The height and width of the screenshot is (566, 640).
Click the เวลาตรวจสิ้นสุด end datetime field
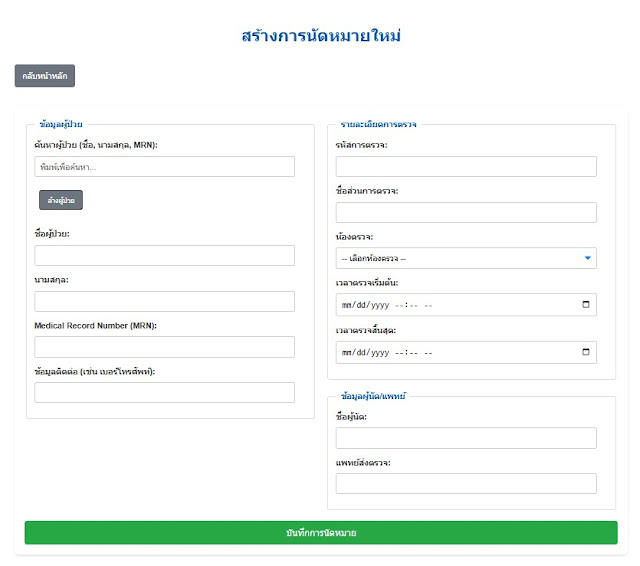coord(450,352)
